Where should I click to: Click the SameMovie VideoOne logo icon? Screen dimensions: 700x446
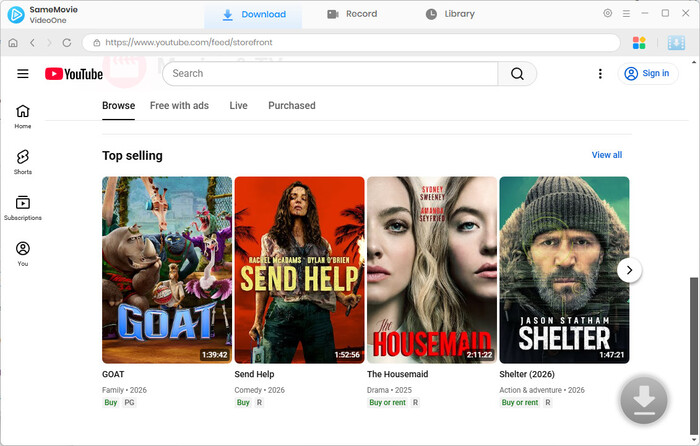pyautogui.click(x=16, y=15)
